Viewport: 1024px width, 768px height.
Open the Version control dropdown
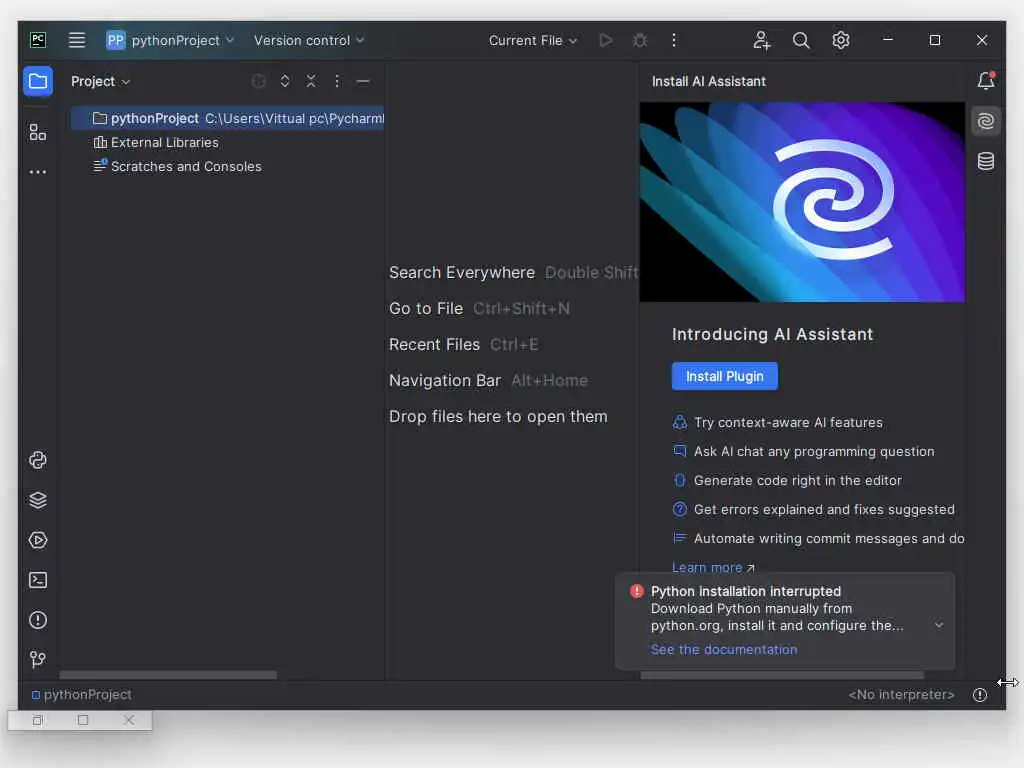pyautogui.click(x=308, y=40)
